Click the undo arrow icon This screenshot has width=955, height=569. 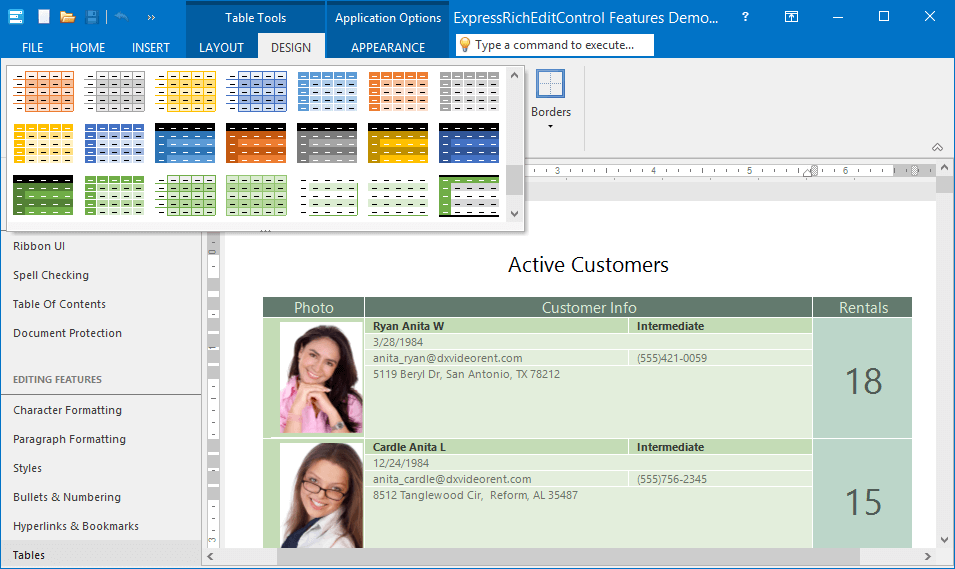(121, 17)
